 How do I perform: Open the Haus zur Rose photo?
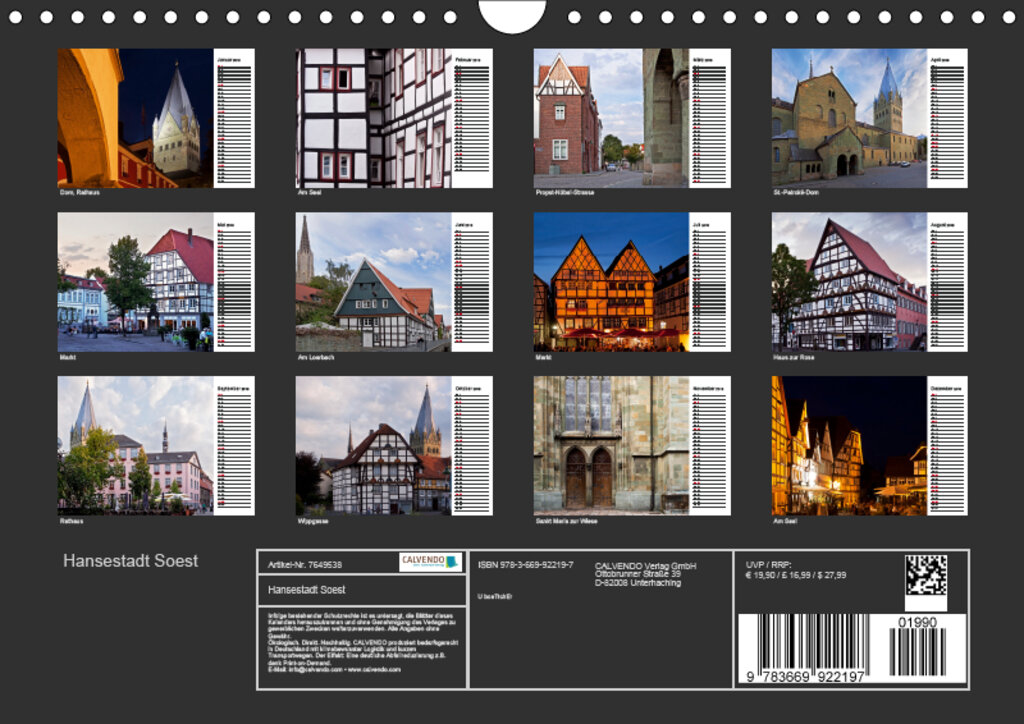click(x=849, y=281)
